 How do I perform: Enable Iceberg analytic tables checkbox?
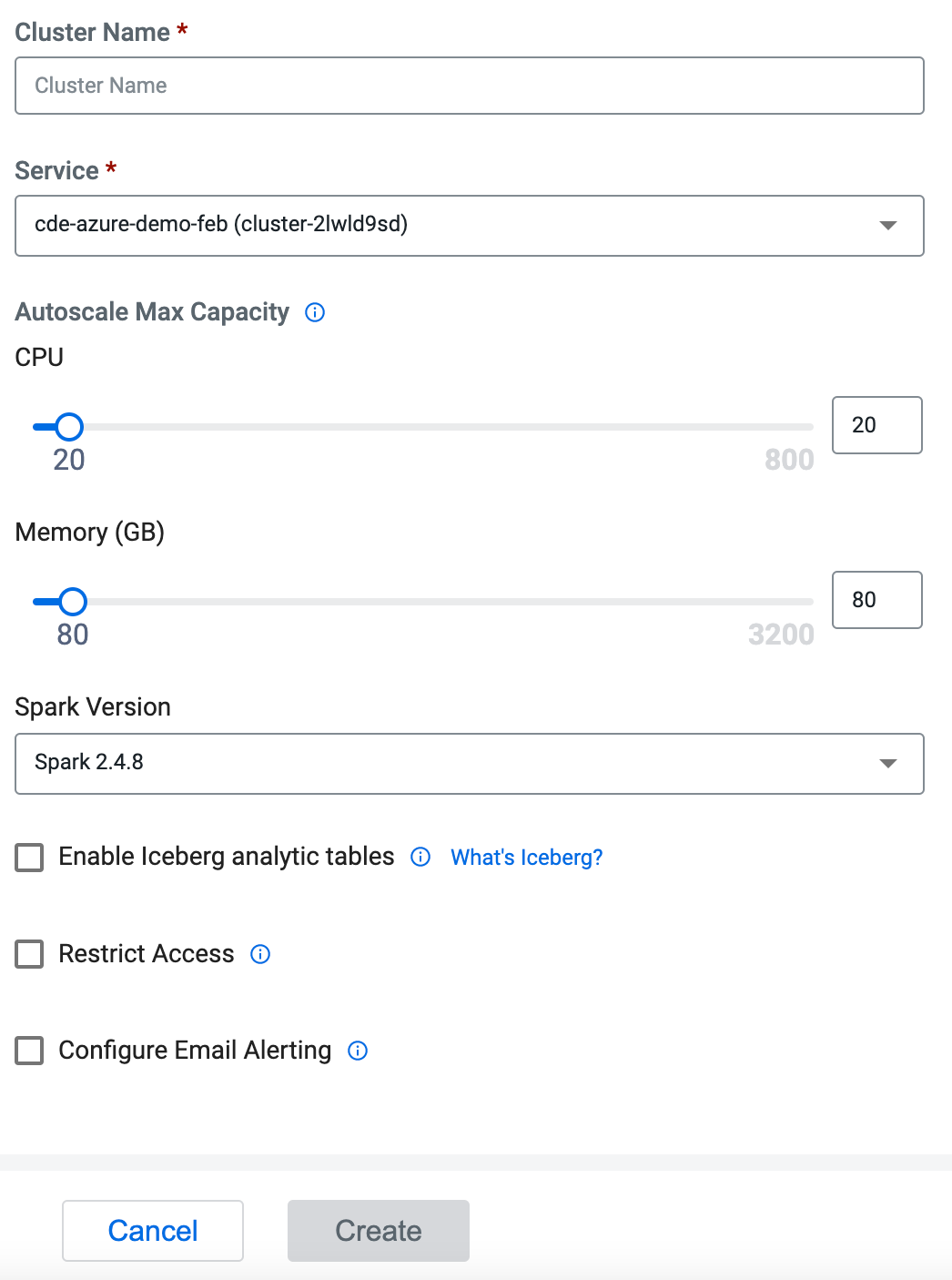[30, 858]
